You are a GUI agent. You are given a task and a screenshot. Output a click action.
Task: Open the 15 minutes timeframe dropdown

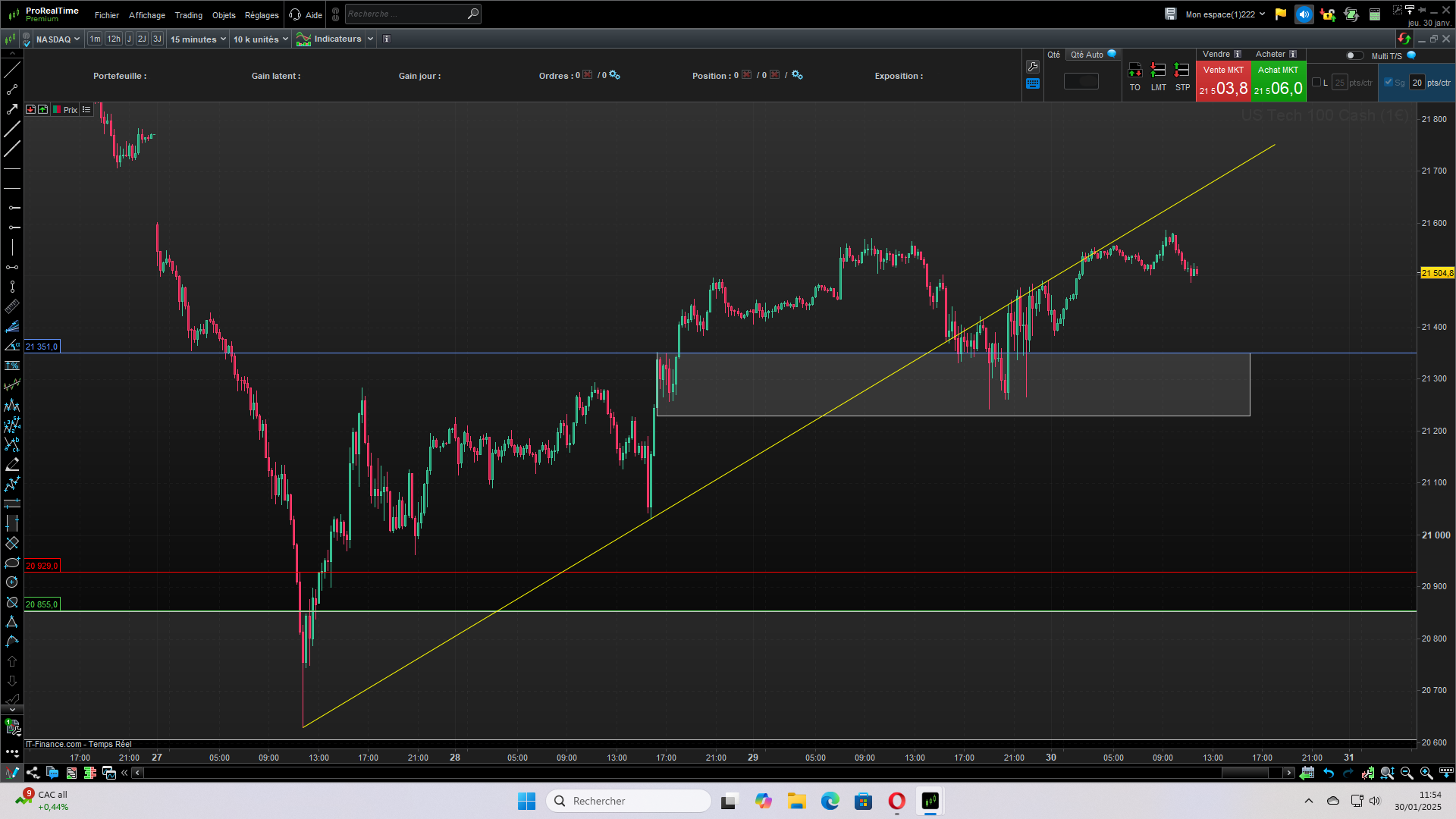coord(198,39)
